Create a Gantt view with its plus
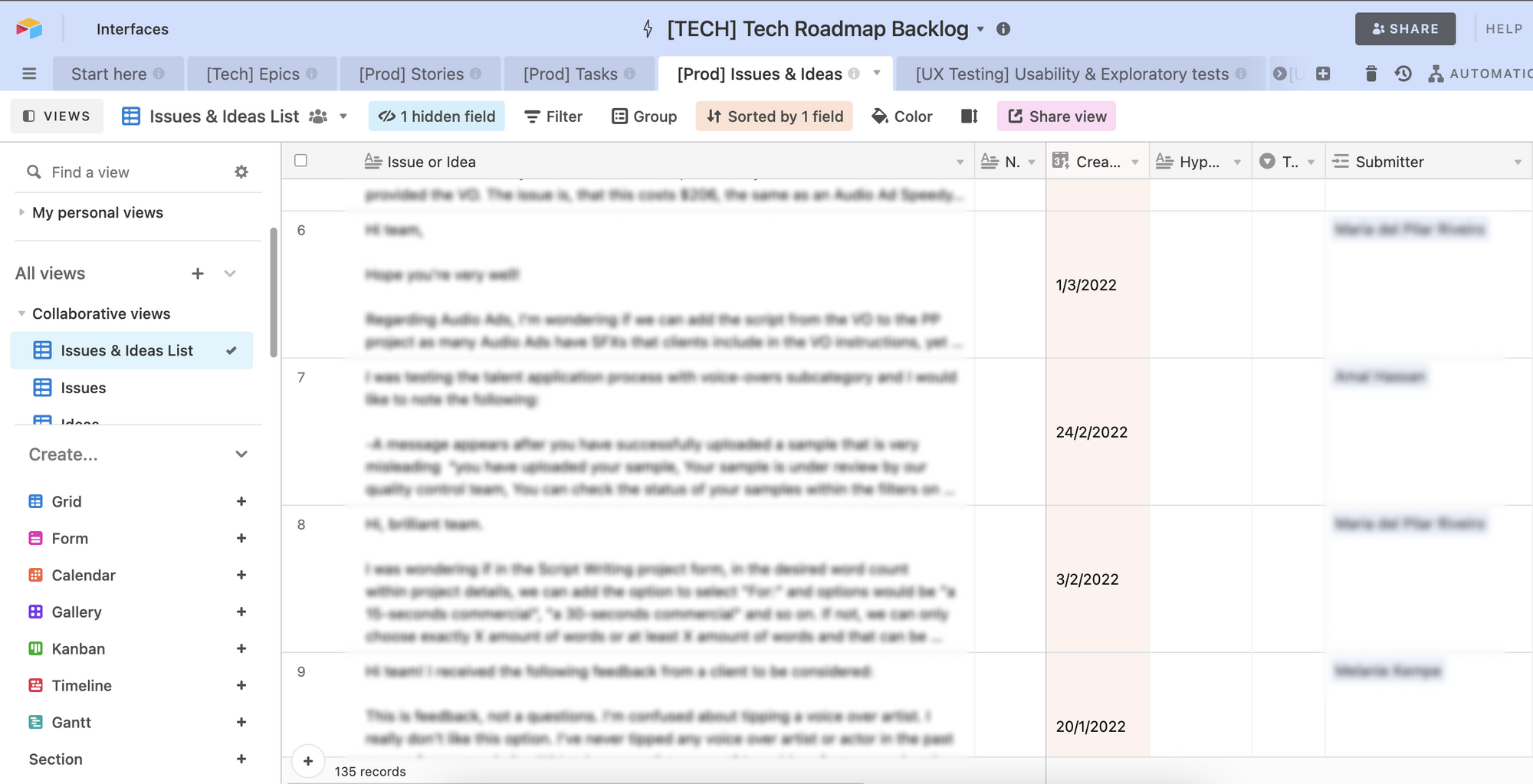Image resolution: width=1533 pixels, height=784 pixels. (x=241, y=722)
